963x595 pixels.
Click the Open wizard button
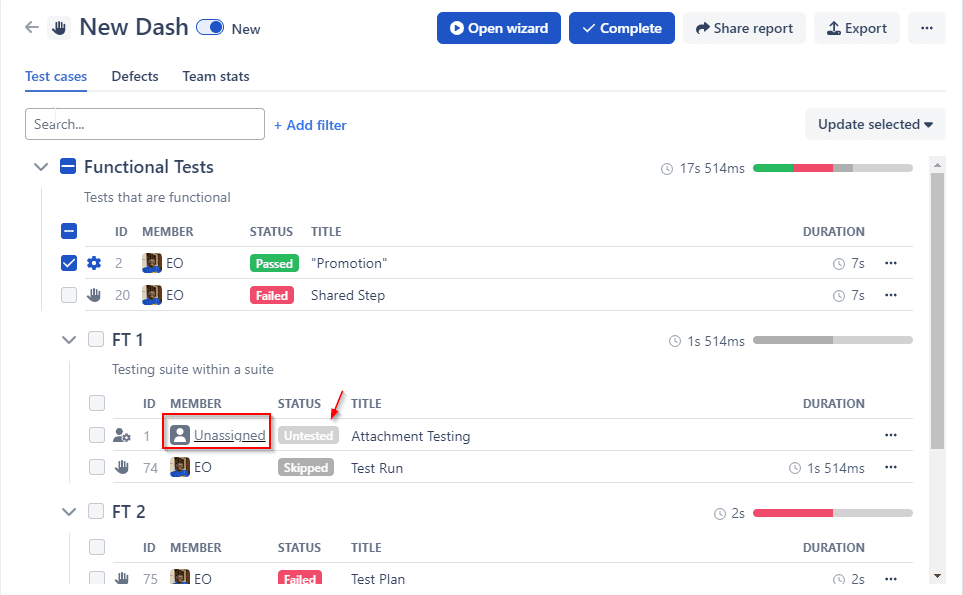499,28
